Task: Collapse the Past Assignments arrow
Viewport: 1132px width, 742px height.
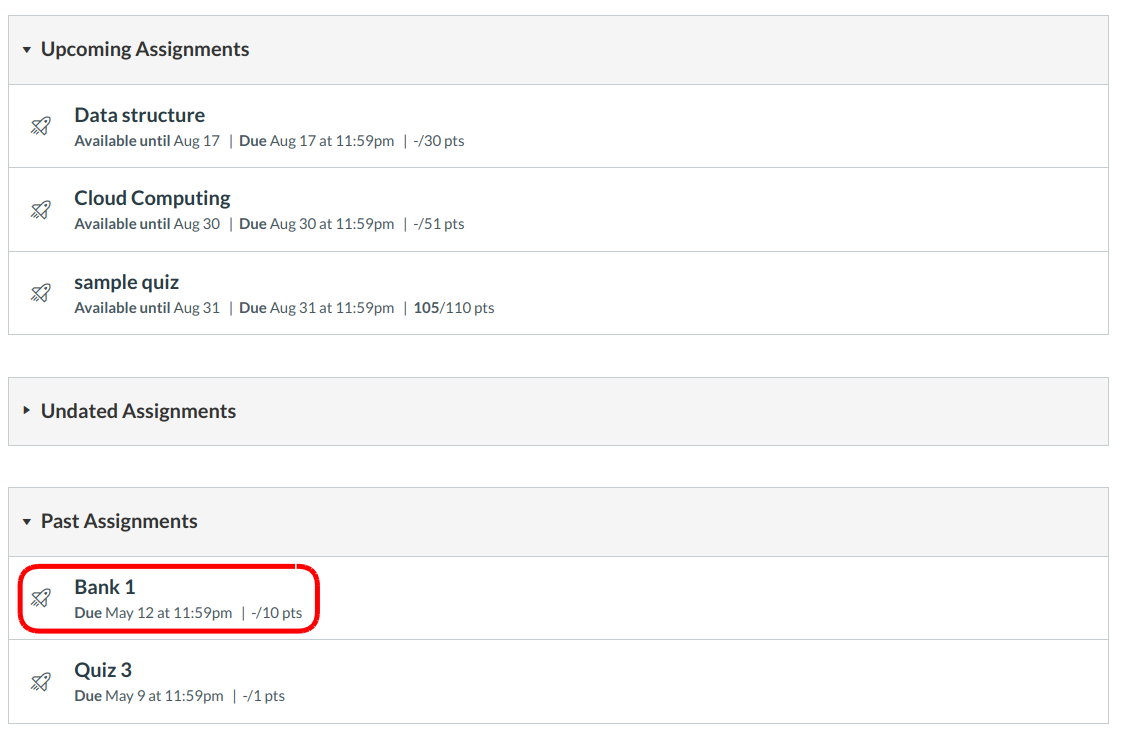Action: tap(27, 522)
